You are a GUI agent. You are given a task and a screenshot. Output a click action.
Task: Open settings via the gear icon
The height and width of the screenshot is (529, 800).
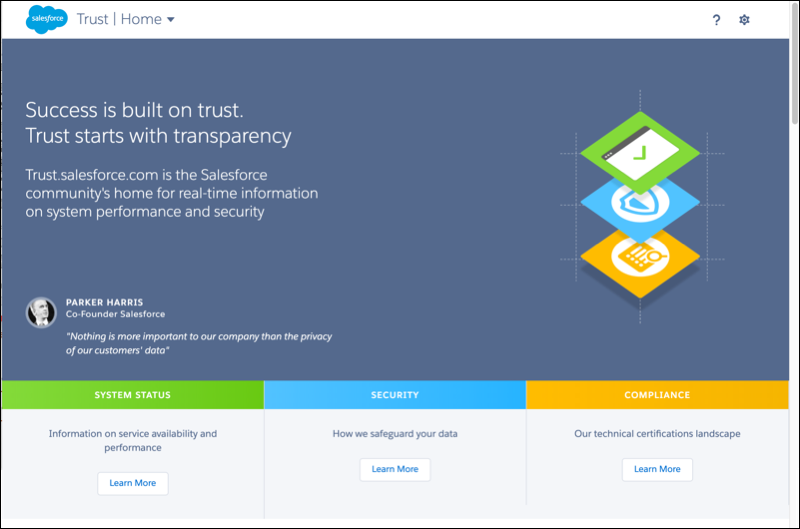[744, 20]
